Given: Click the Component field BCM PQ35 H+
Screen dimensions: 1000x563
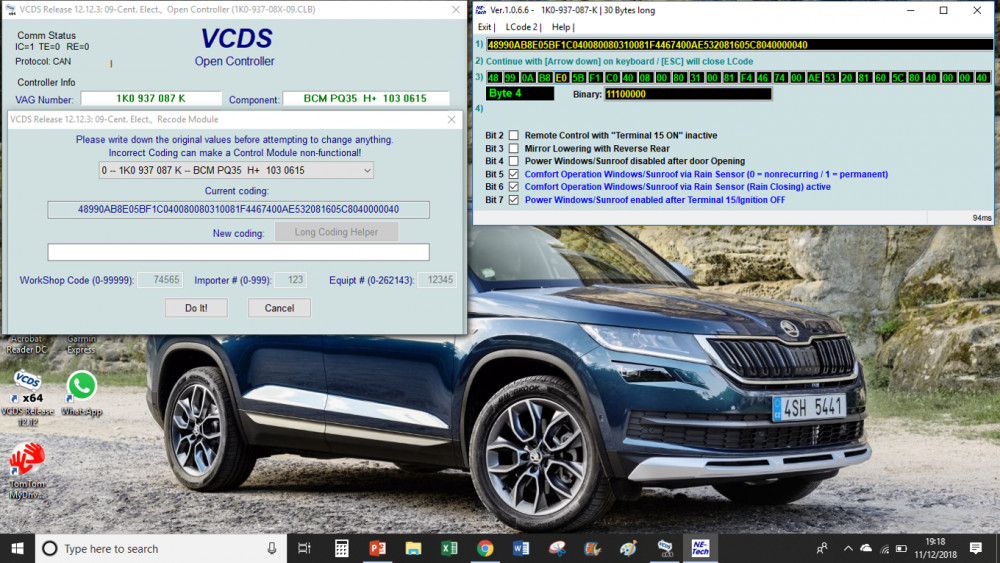Looking at the screenshot, I should [x=365, y=99].
